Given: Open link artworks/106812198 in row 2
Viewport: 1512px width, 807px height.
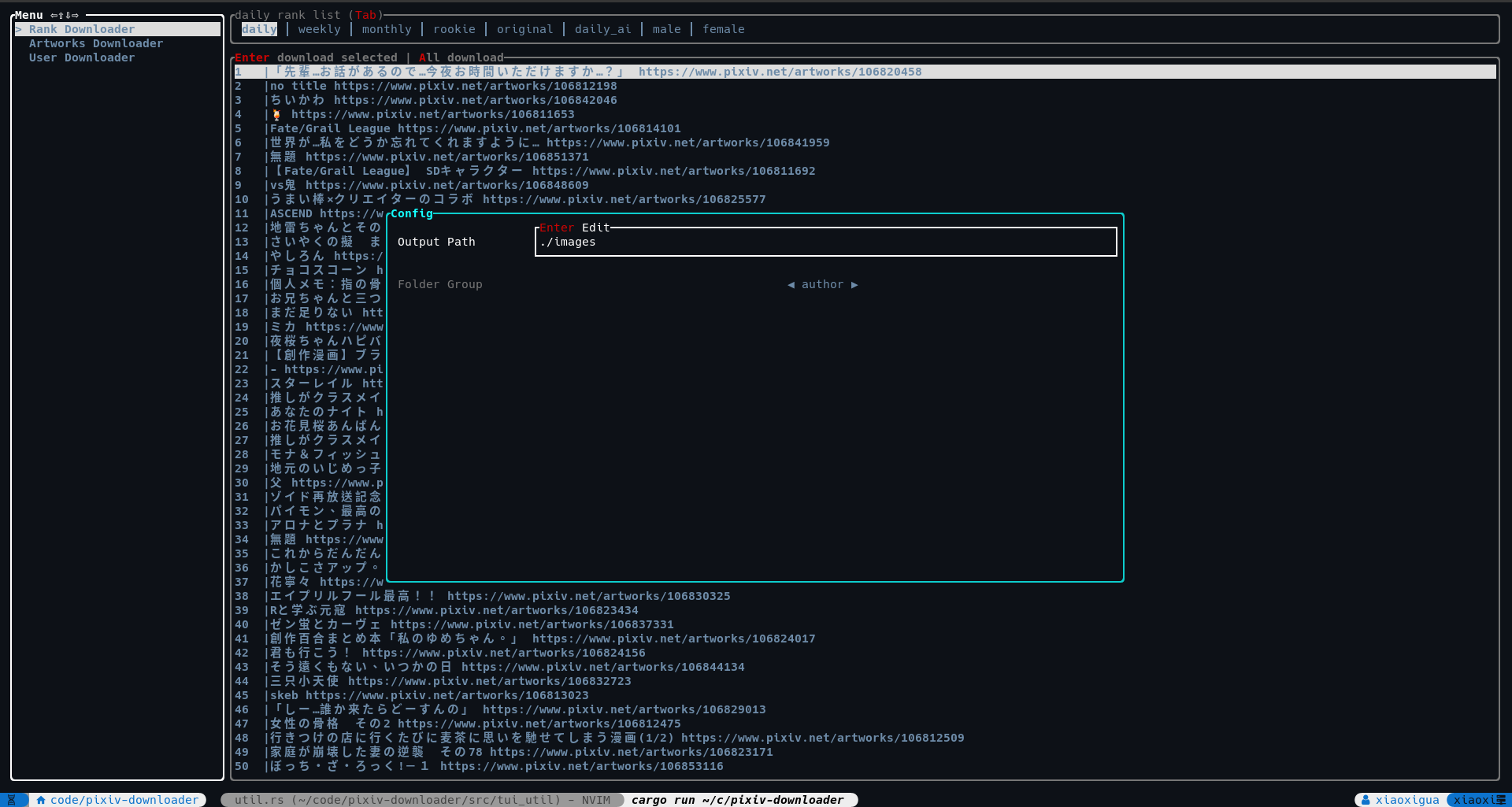Looking at the screenshot, I should pyautogui.click(x=475, y=86).
